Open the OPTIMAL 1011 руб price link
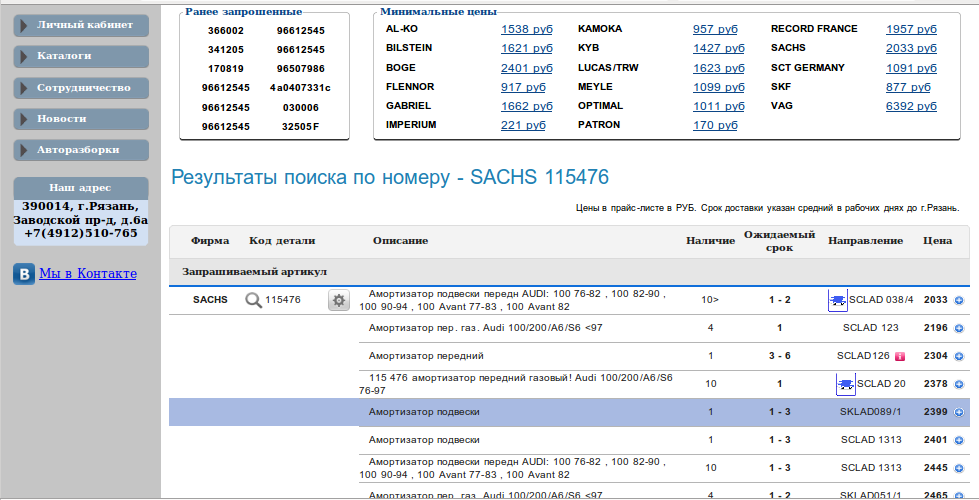Image resolution: width=979 pixels, height=500 pixels. 719,106
